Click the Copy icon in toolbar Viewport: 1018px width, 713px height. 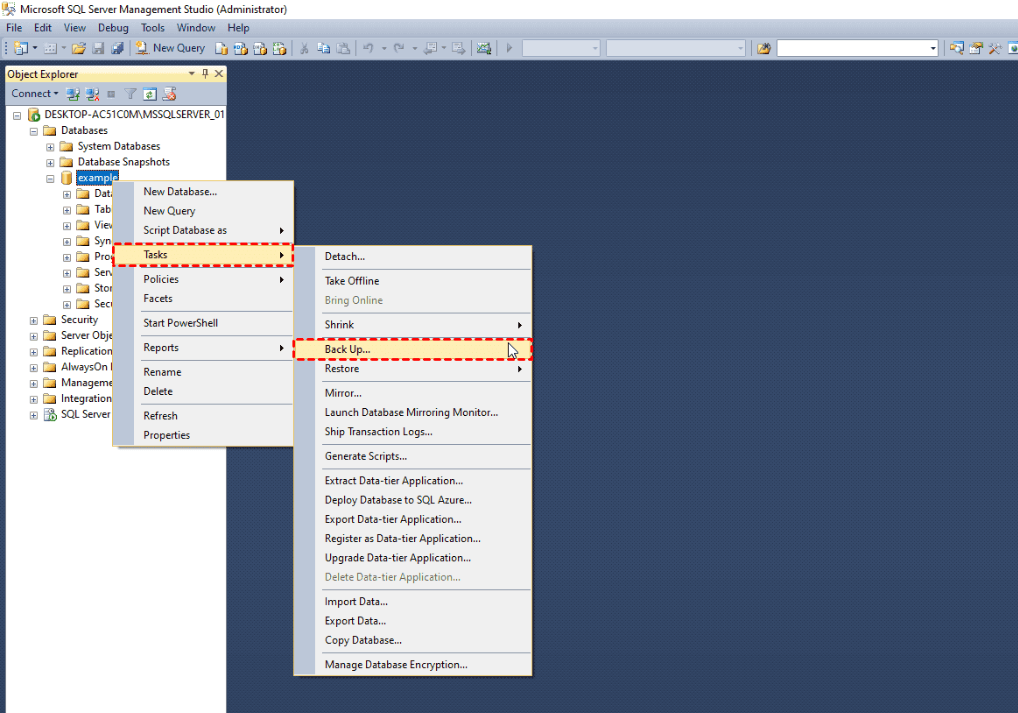pyautogui.click(x=323, y=48)
